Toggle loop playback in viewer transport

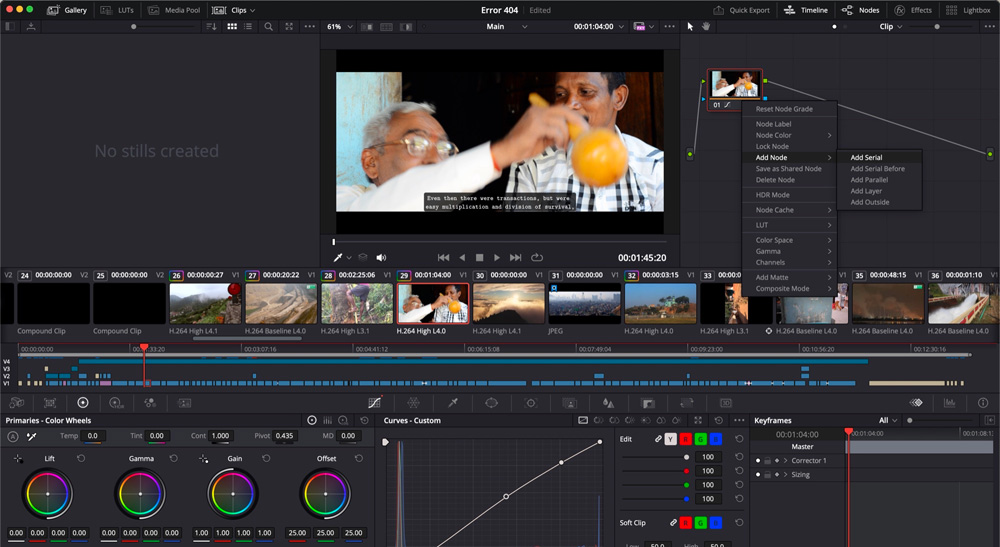[537, 257]
